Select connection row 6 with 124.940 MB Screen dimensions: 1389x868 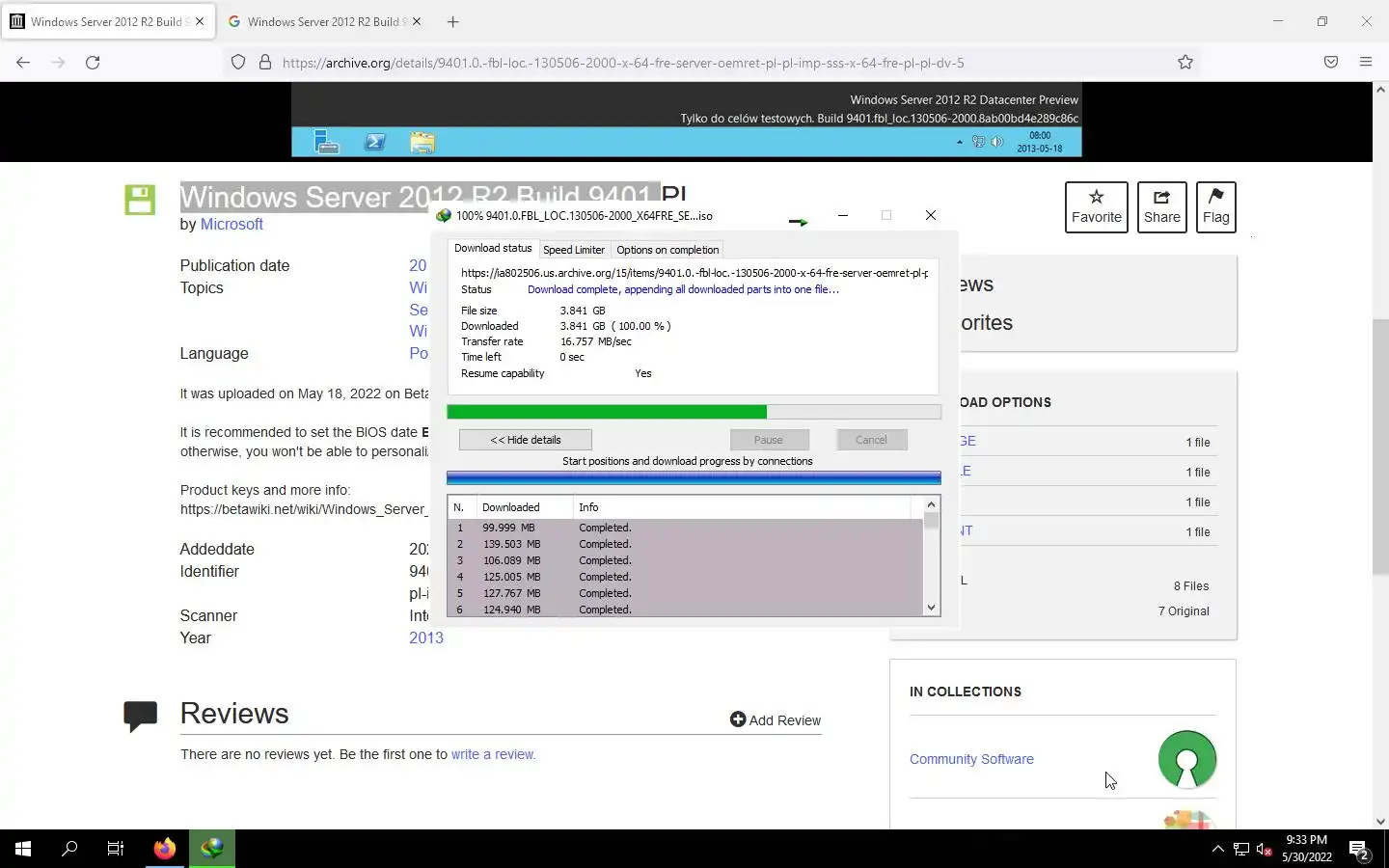click(x=685, y=610)
